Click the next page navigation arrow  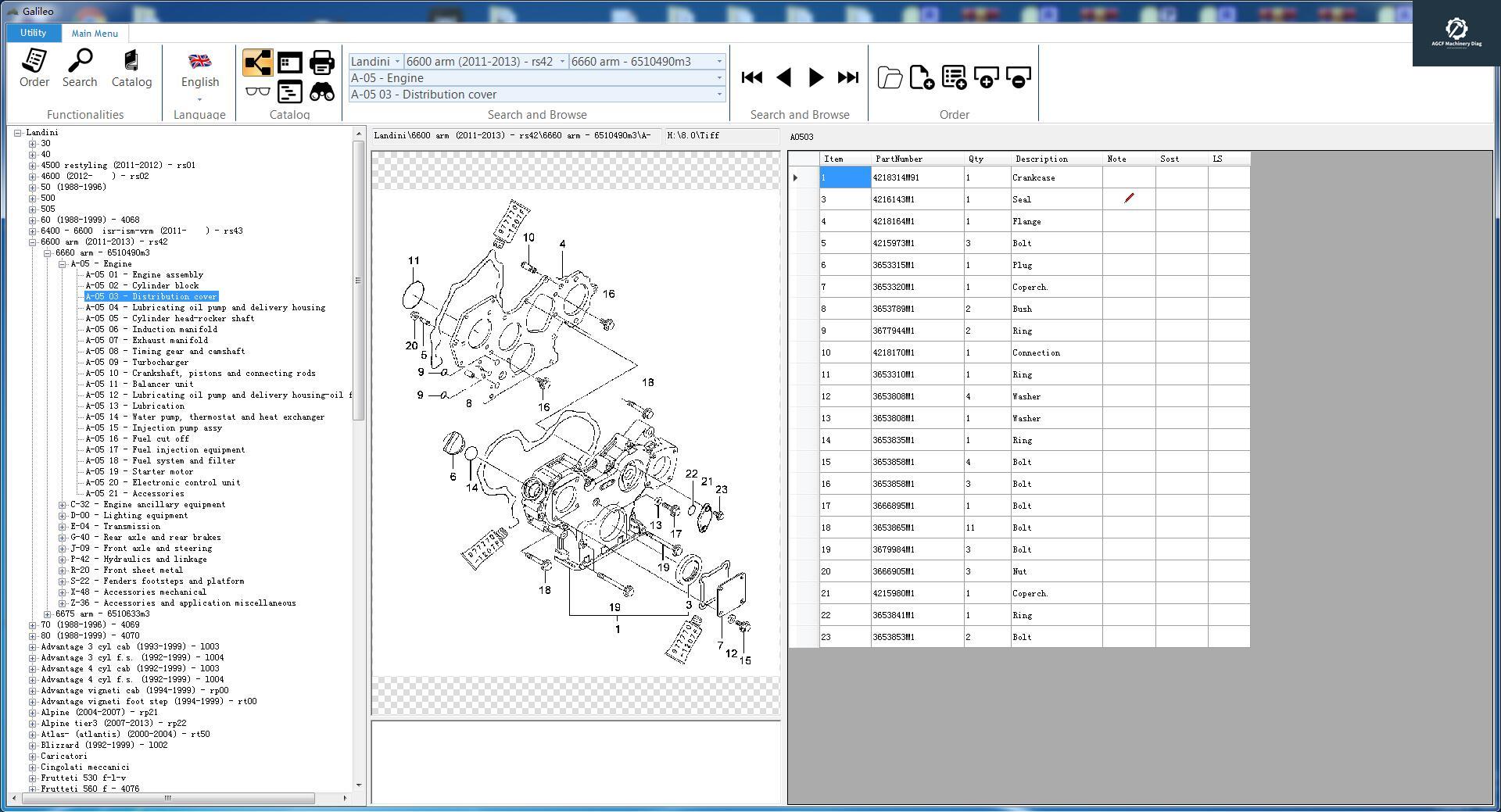(x=815, y=77)
